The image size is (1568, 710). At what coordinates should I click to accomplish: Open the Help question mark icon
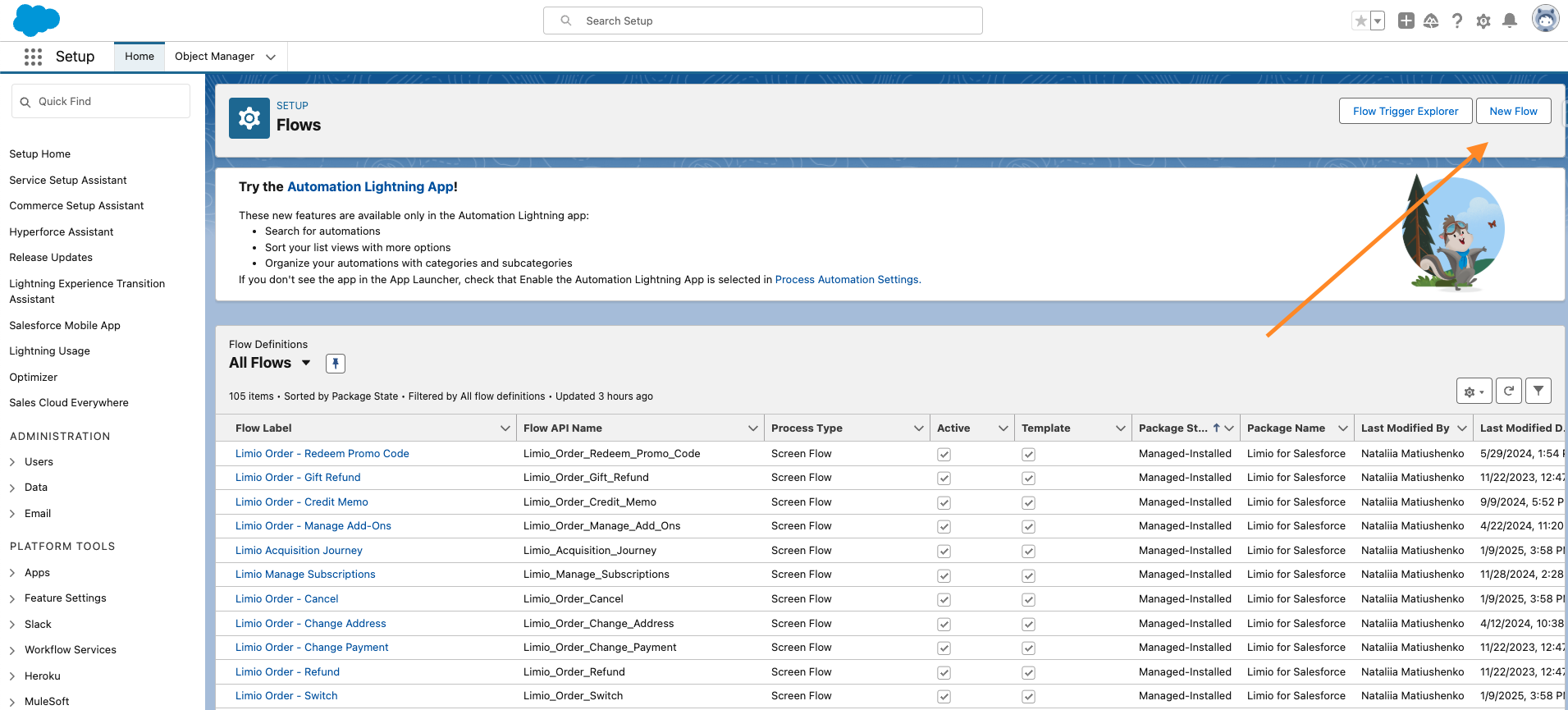click(x=1457, y=21)
